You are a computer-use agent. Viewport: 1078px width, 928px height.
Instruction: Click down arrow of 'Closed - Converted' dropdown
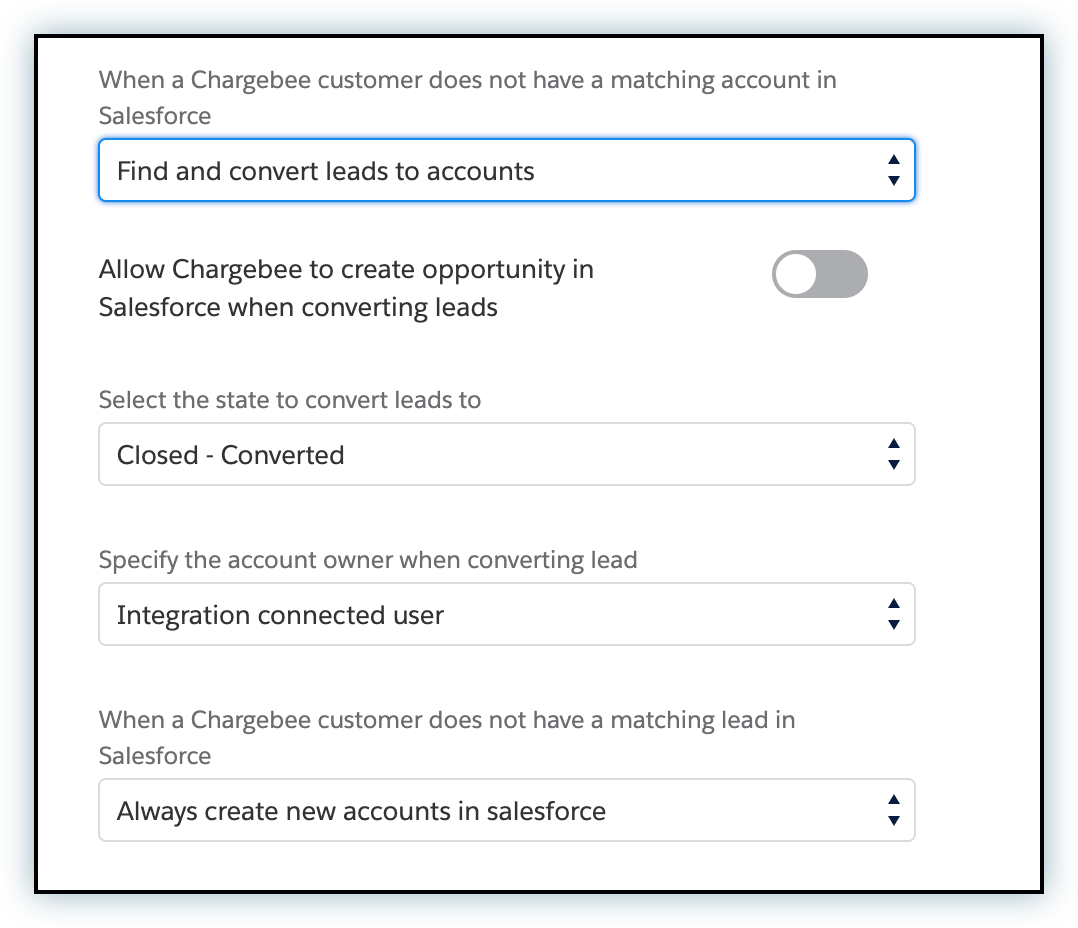point(894,465)
